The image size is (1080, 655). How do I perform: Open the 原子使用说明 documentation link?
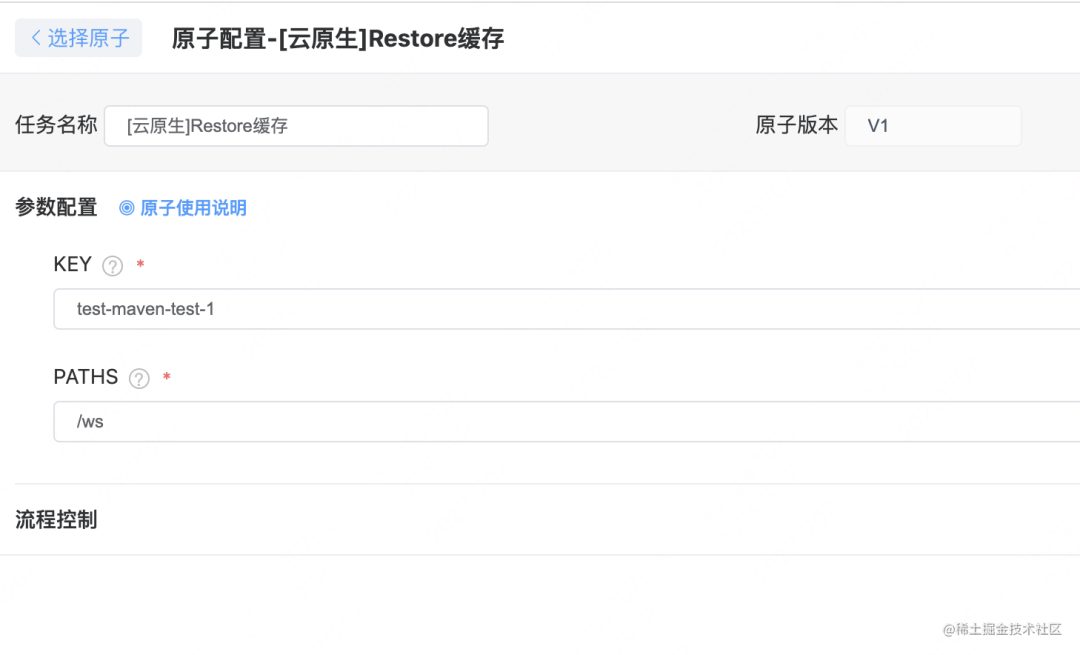point(192,208)
